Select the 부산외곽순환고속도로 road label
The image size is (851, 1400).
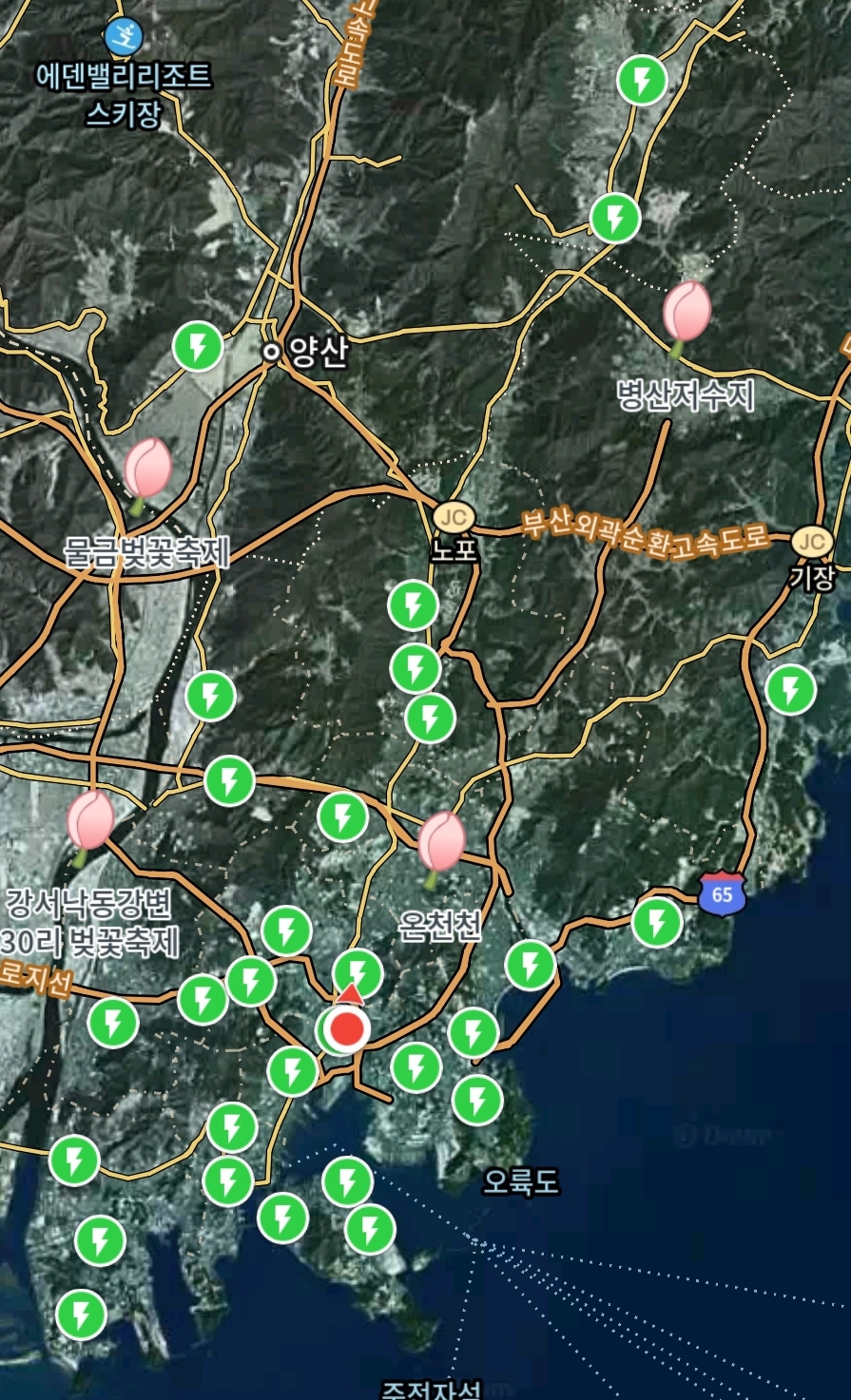pyautogui.click(x=645, y=535)
